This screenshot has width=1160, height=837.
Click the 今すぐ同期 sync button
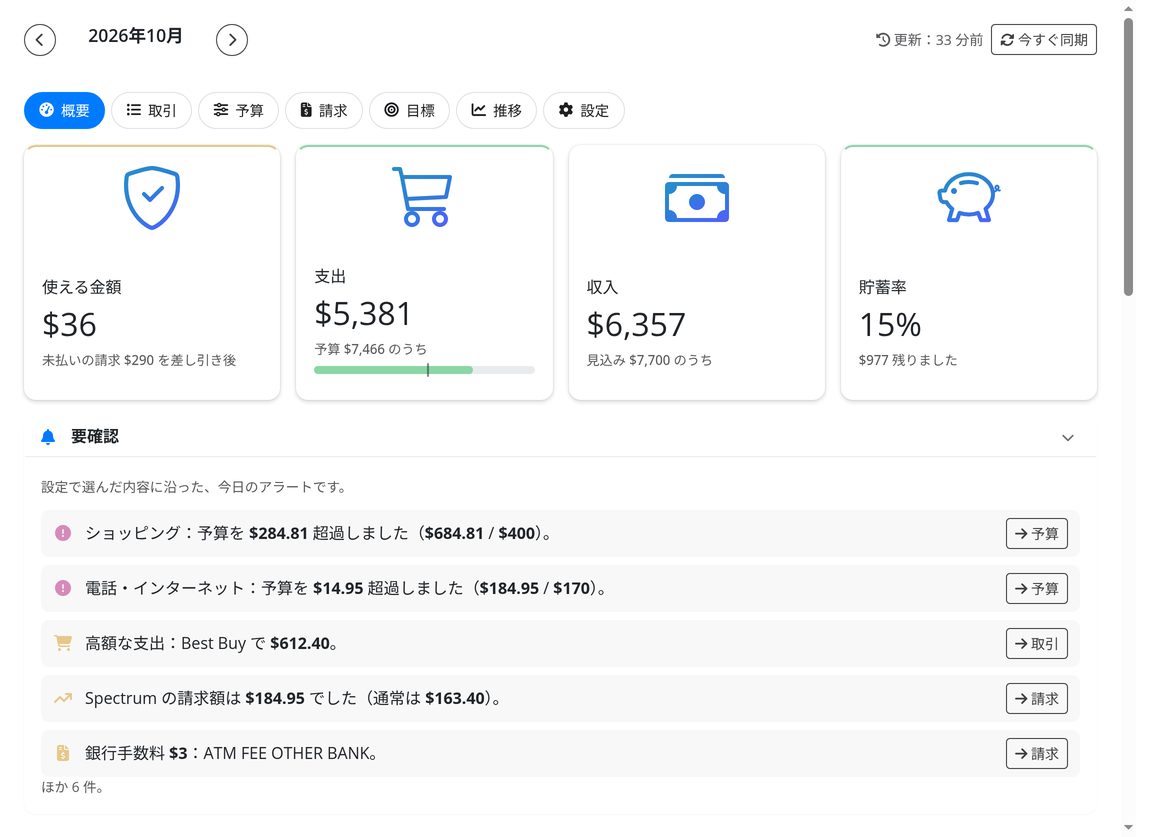[1044, 40]
